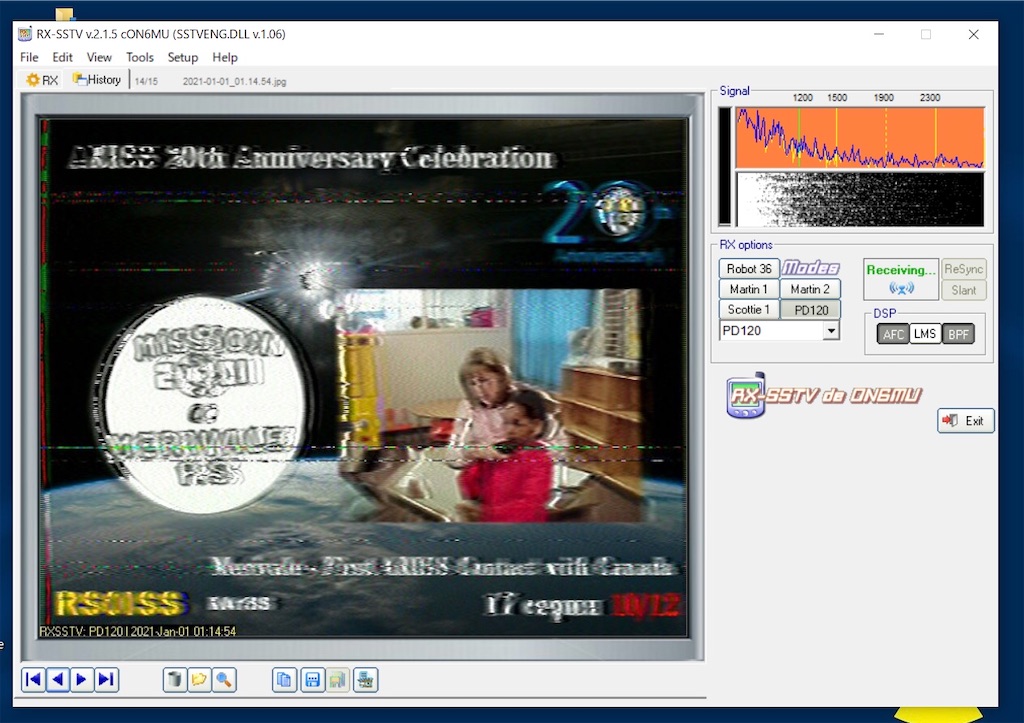Screen dimensions: 1024x723
Task: Click the 14/15 image counter
Action: click(146, 82)
